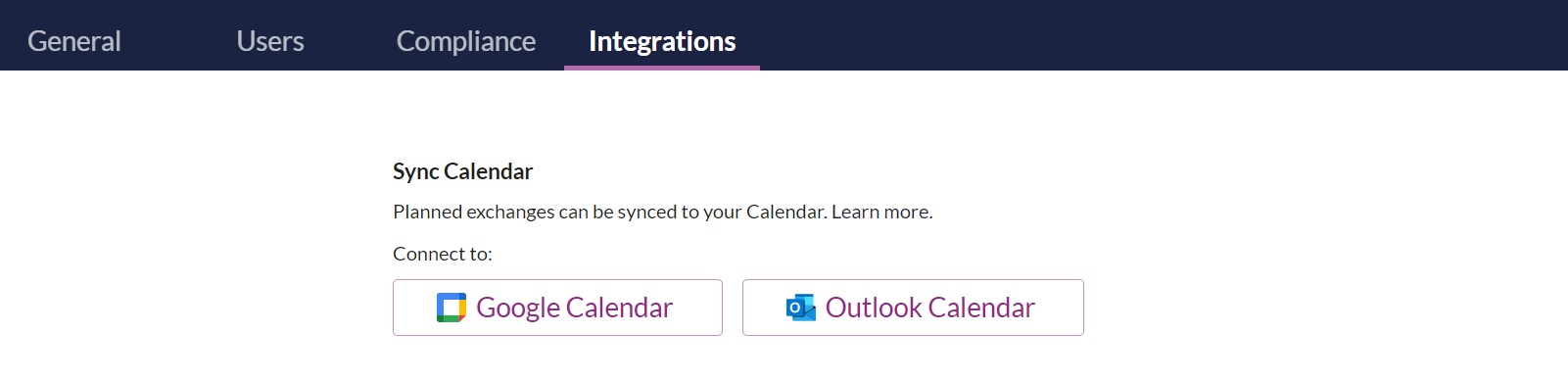
Task: Go to the Compliance tab
Action: pyautogui.click(x=466, y=41)
